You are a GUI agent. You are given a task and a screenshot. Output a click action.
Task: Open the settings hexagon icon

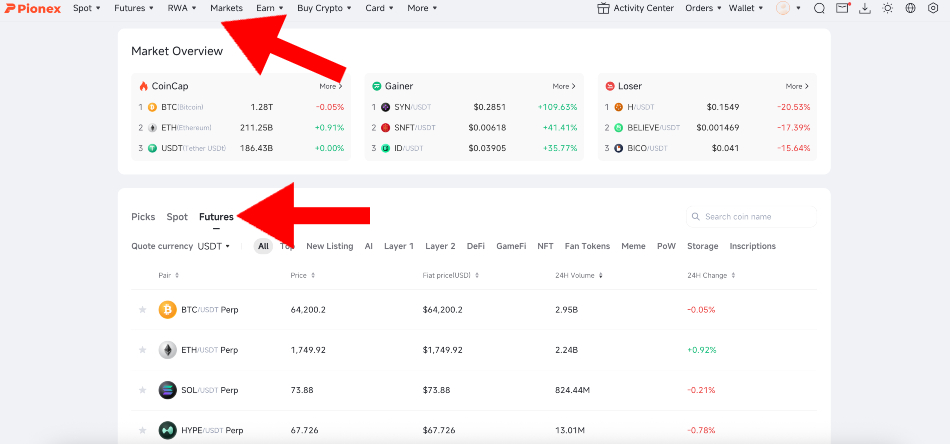933,8
